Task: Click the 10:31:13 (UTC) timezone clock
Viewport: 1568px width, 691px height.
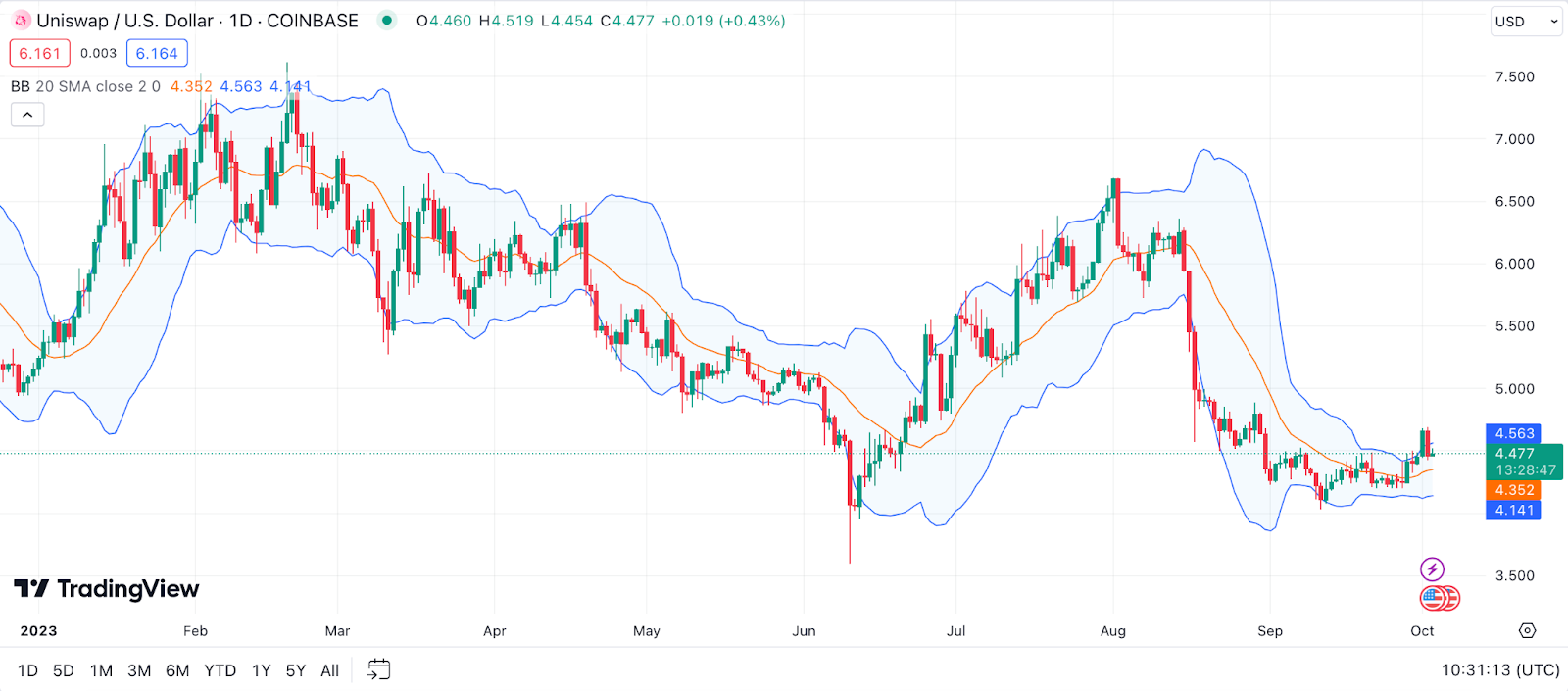Action: point(1500,670)
